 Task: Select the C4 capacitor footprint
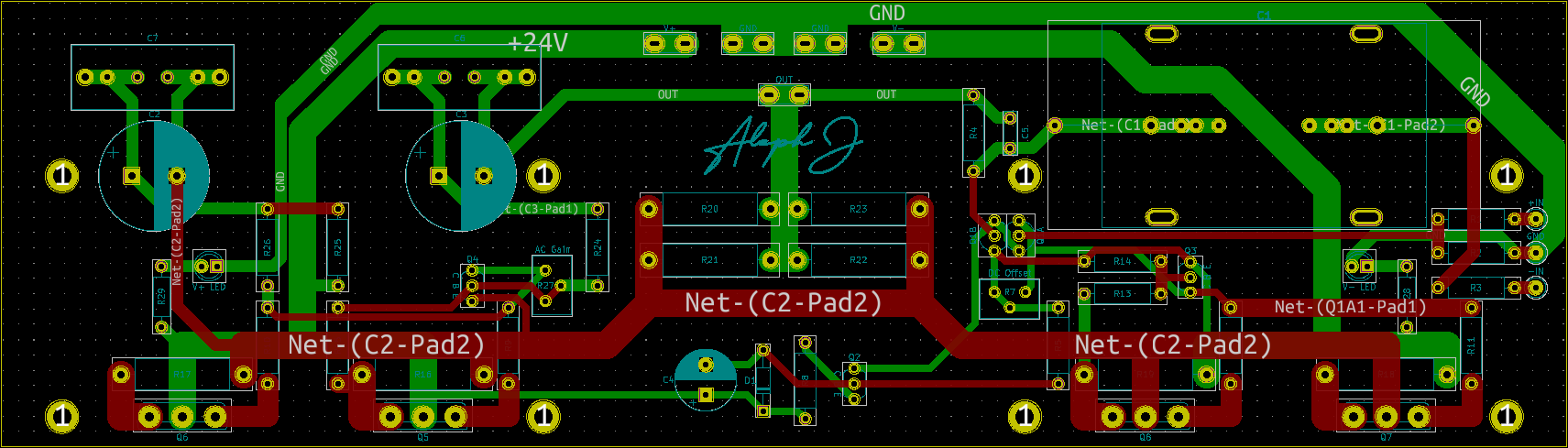(706, 380)
